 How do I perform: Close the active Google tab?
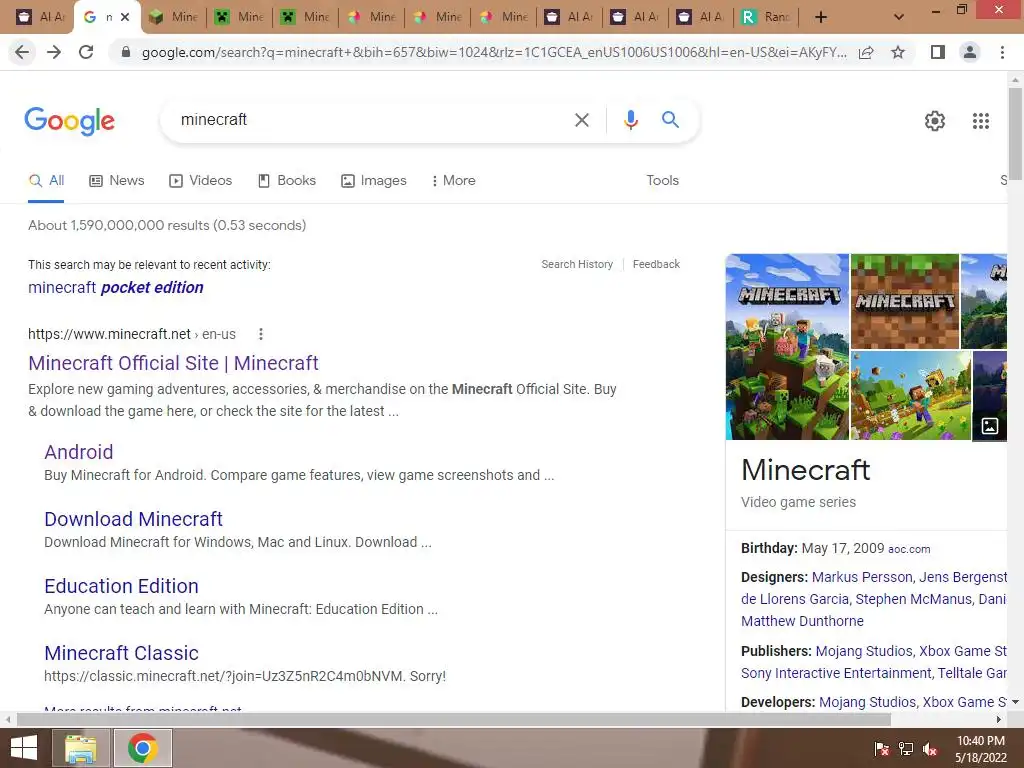coord(125,17)
